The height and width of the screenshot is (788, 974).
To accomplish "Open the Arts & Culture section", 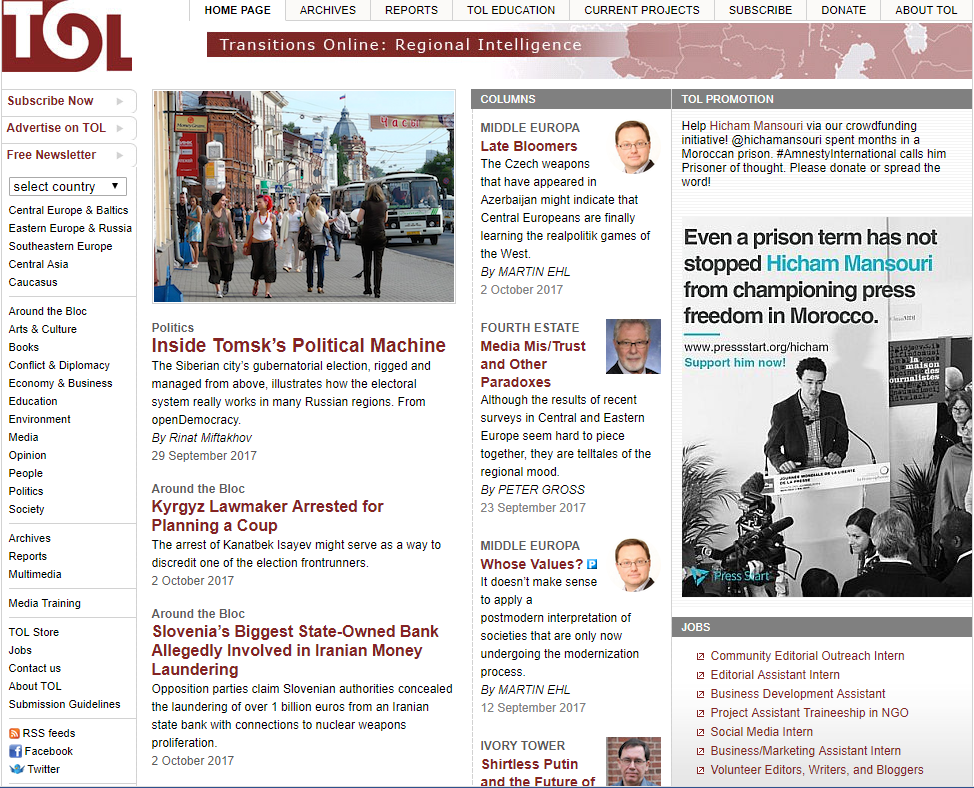I will coord(43,330).
